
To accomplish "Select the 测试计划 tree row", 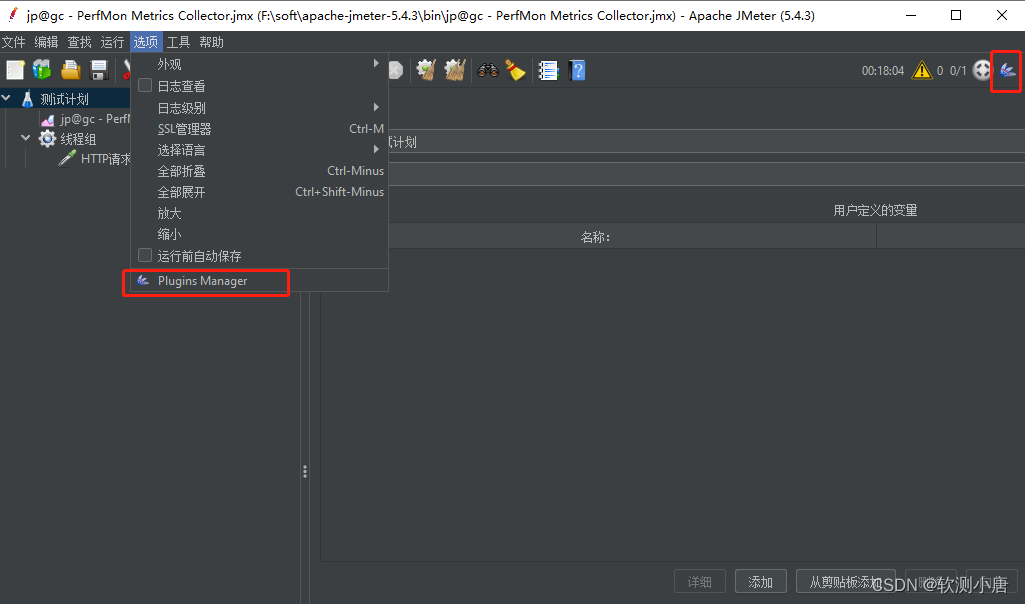I will coord(65,99).
